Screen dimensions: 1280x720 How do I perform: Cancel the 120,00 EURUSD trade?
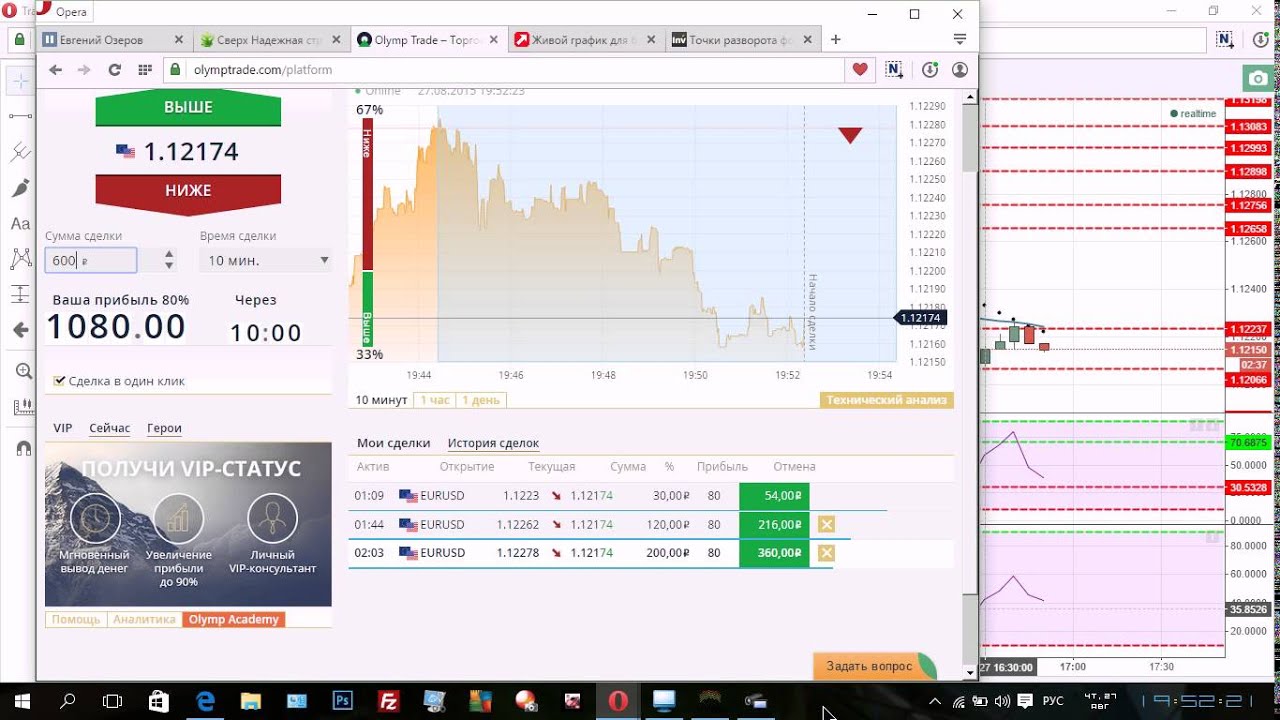click(x=826, y=524)
